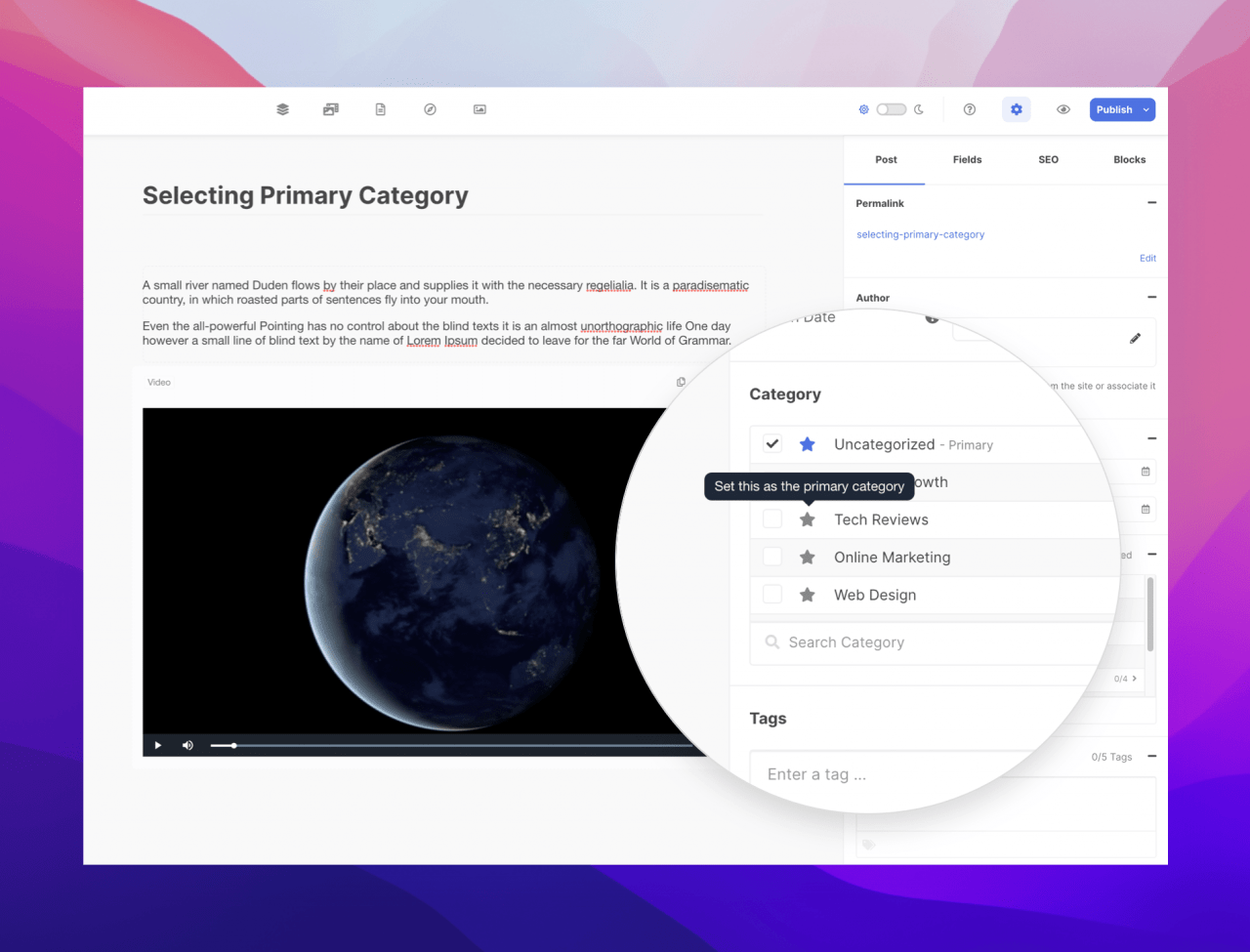The image size is (1250, 952).
Task: Click the upper calendar icon in sidebar
Action: 1146,472
